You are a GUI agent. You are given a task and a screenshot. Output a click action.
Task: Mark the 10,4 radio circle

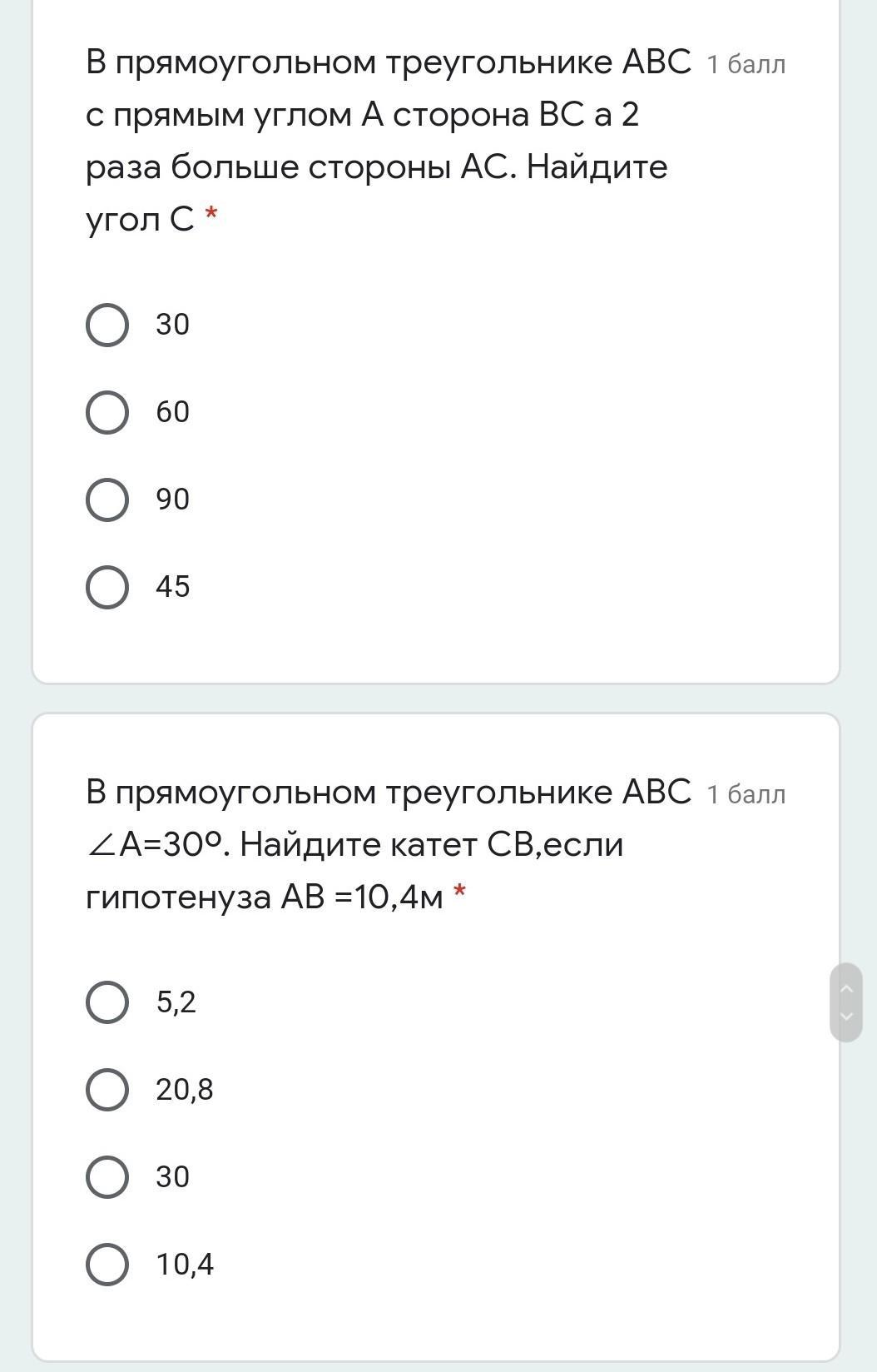coord(107,1264)
